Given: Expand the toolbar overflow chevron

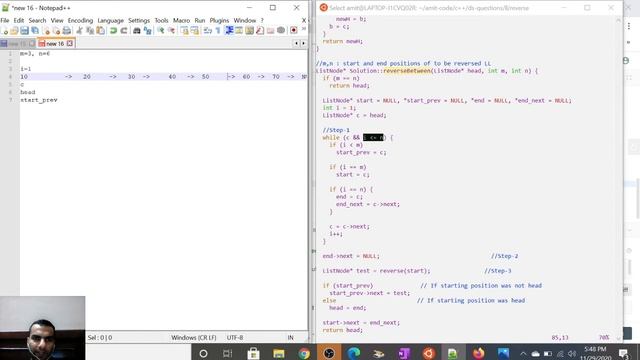Looking at the screenshot, I should click(304, 29).
